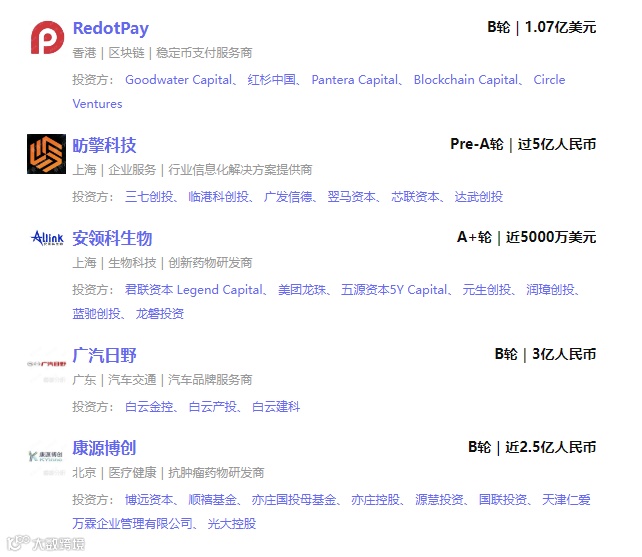
Task: Open investor 博远资本
Action: pyautogui.click(x=149, y=500)
